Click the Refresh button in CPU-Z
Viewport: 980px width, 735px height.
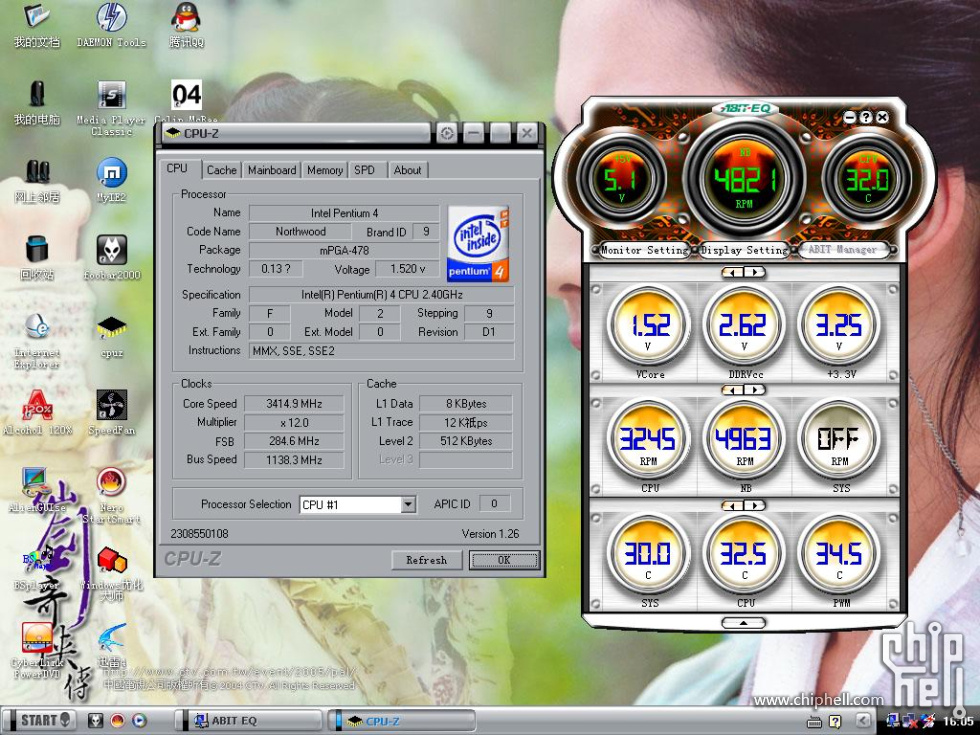(x=427, y=560)
